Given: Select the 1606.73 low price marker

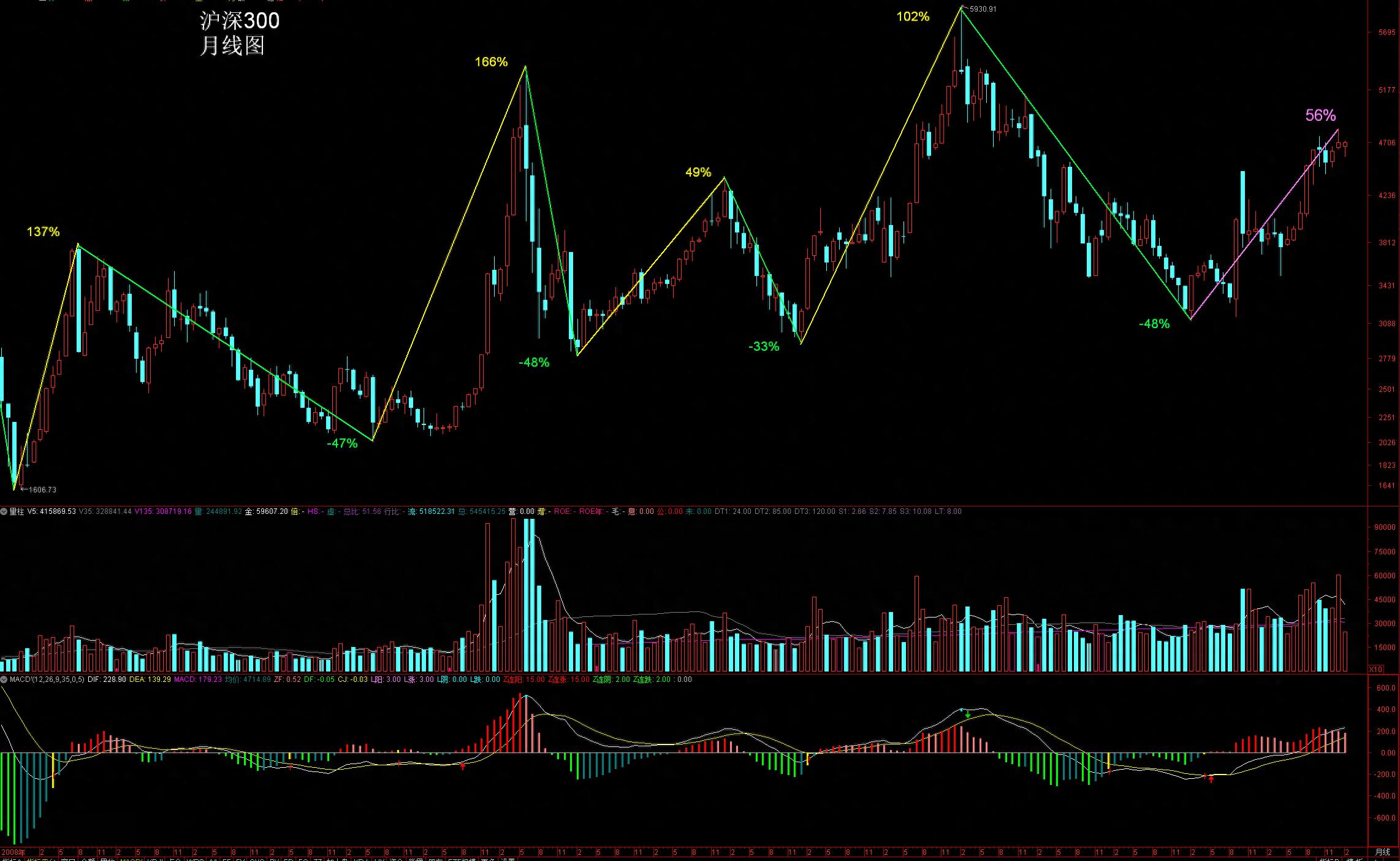Looking at the screenshot, I should pos(42,489).
